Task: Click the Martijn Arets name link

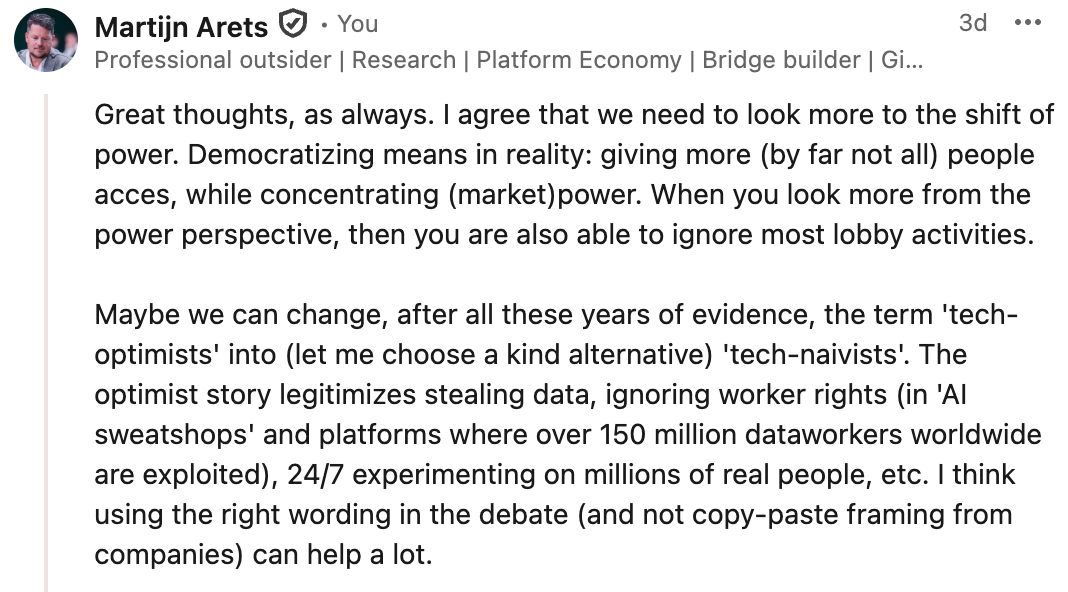Action: 181,27
